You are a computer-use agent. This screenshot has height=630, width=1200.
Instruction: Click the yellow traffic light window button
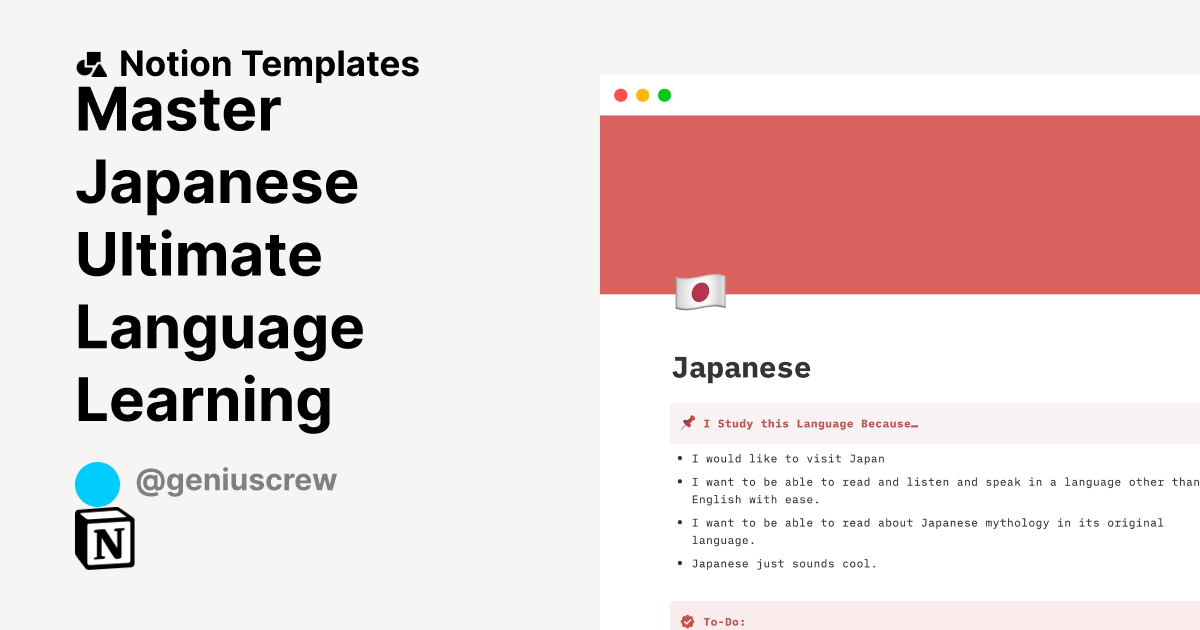click(x=641, y=95)
